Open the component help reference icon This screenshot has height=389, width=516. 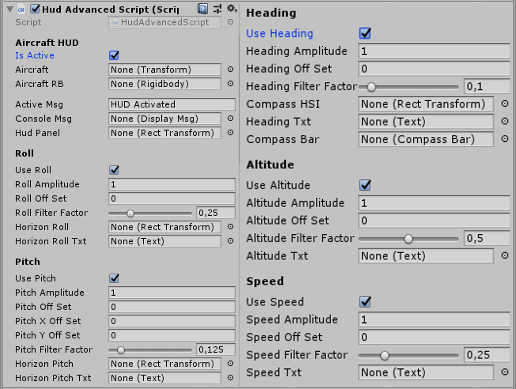coord(202,9)
